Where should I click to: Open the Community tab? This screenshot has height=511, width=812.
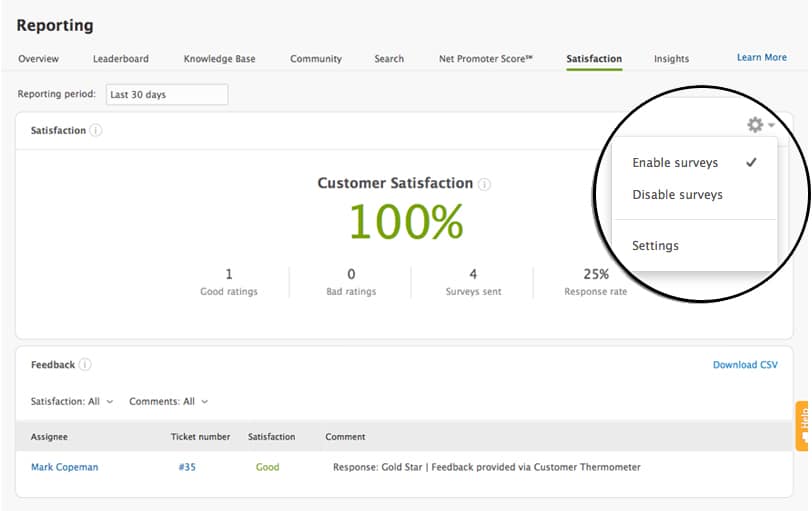(316, 59)
